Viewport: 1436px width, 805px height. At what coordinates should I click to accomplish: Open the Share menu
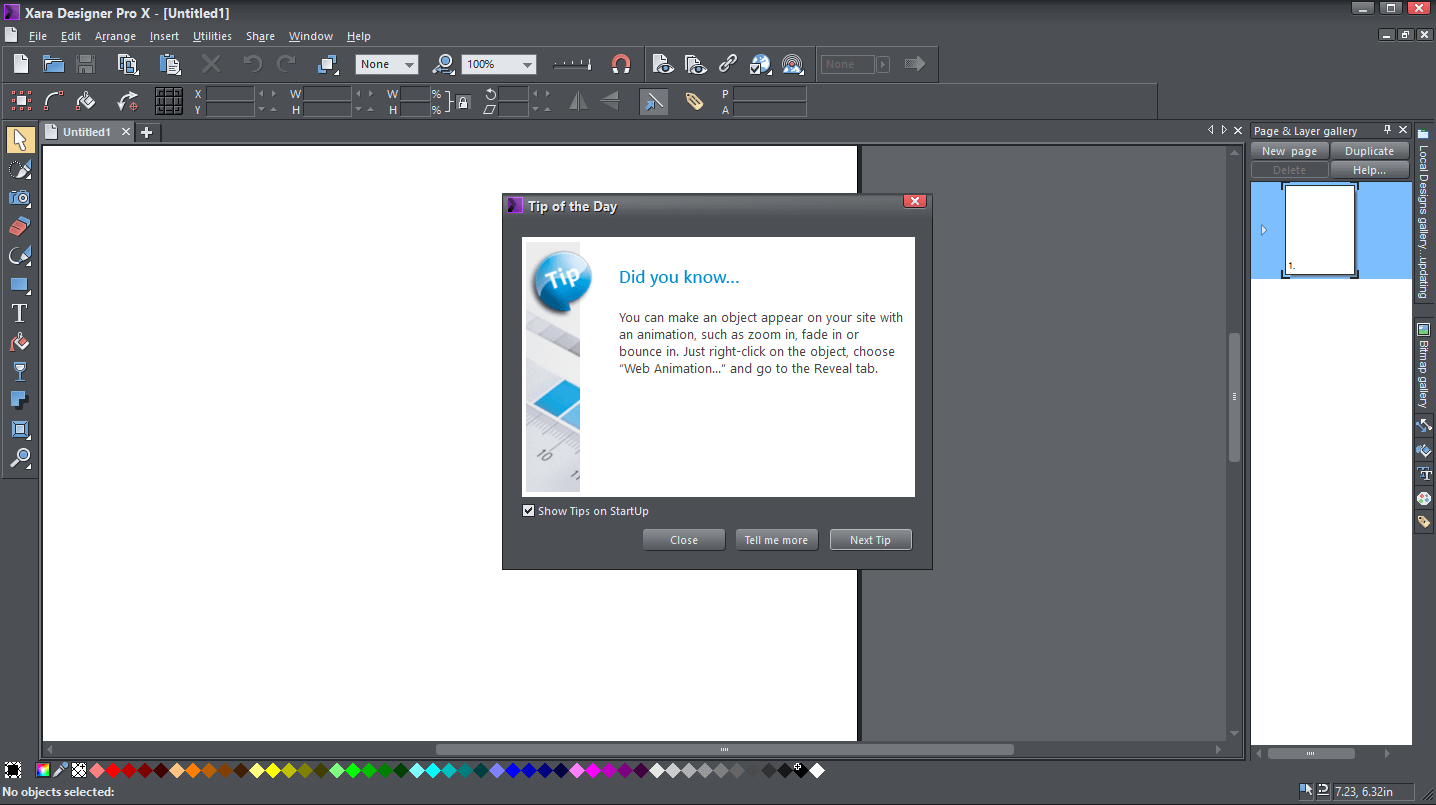260,36
